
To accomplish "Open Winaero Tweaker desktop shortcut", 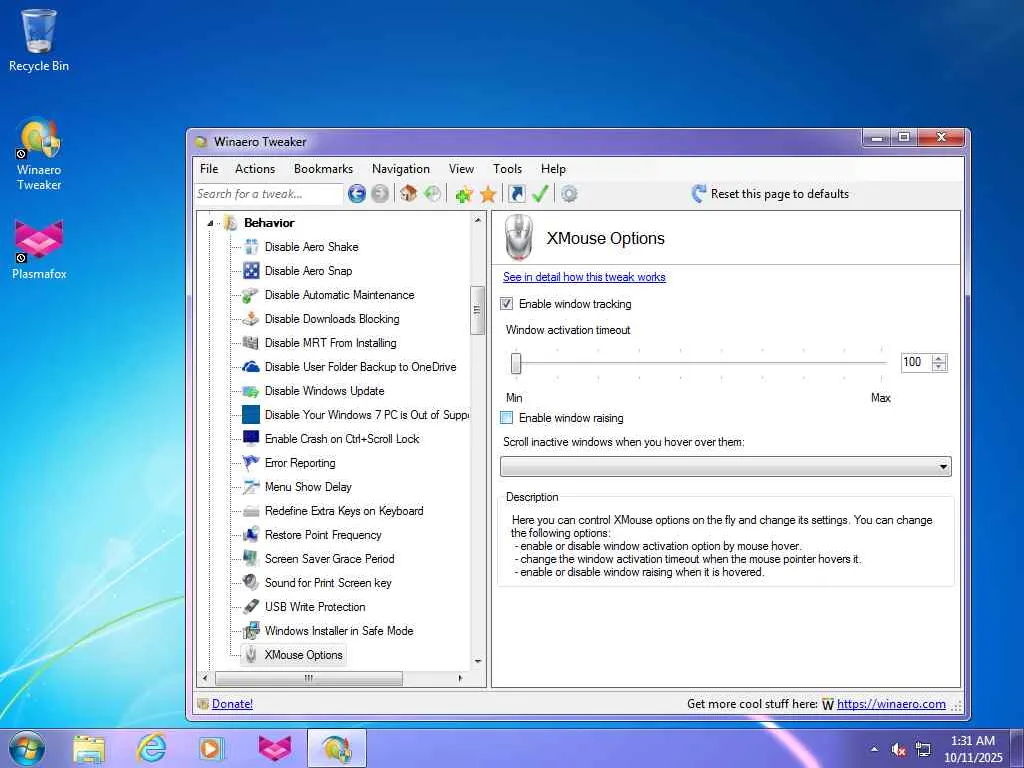I will (39, 155).
